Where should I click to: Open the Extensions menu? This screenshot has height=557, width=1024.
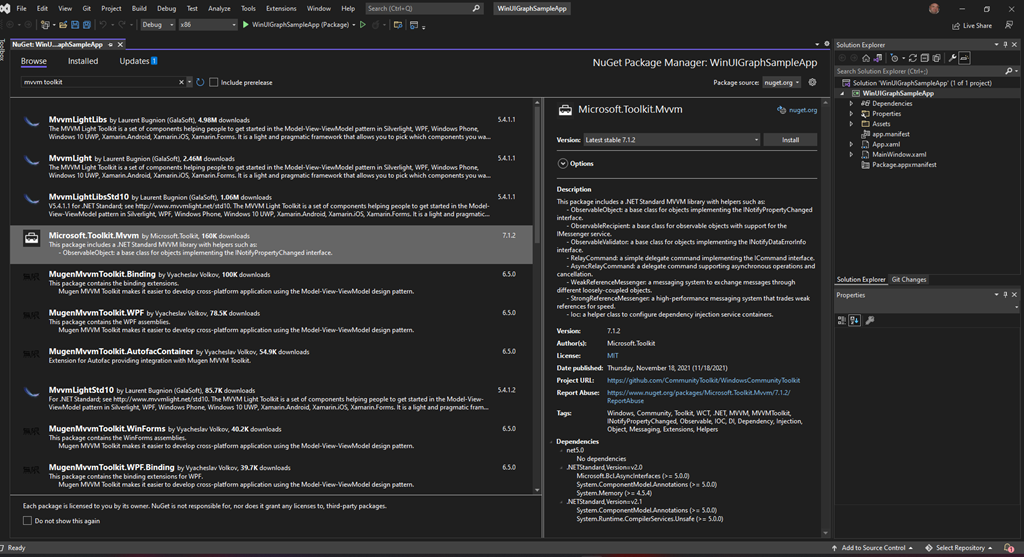281,8
